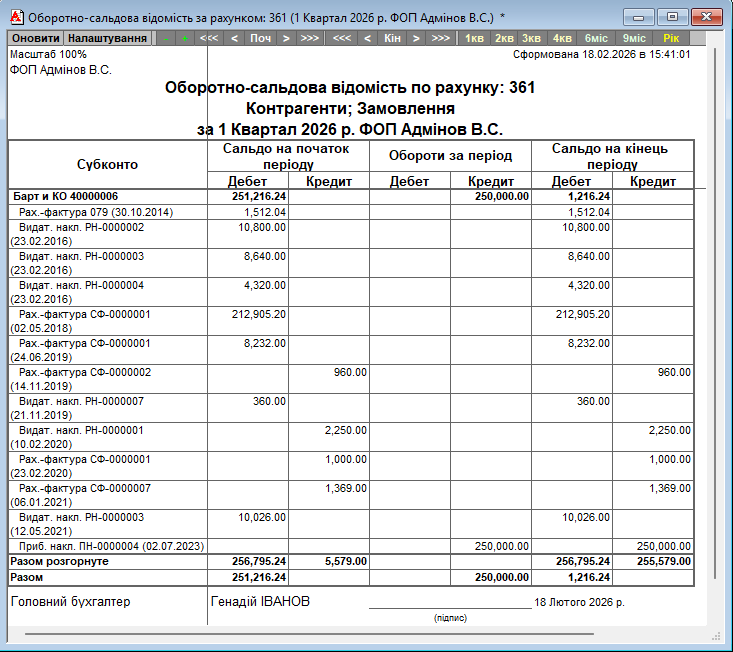Click the Оновити (refresh) button

(x=35, y=38)
